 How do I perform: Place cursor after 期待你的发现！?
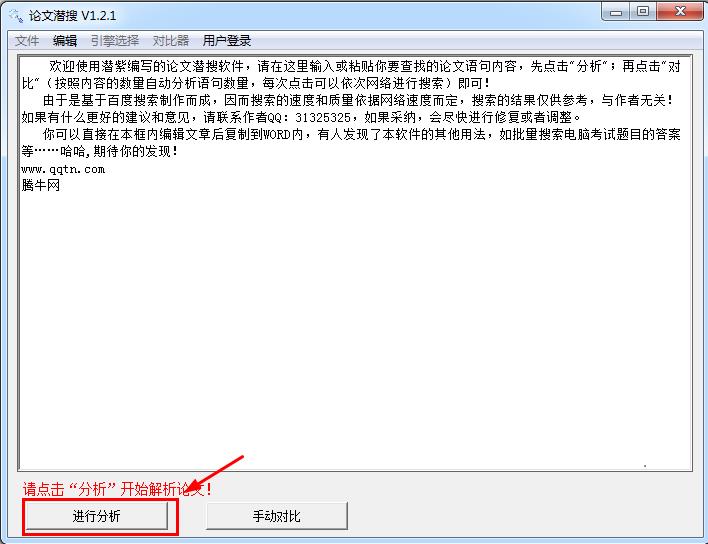coord(179,151)
